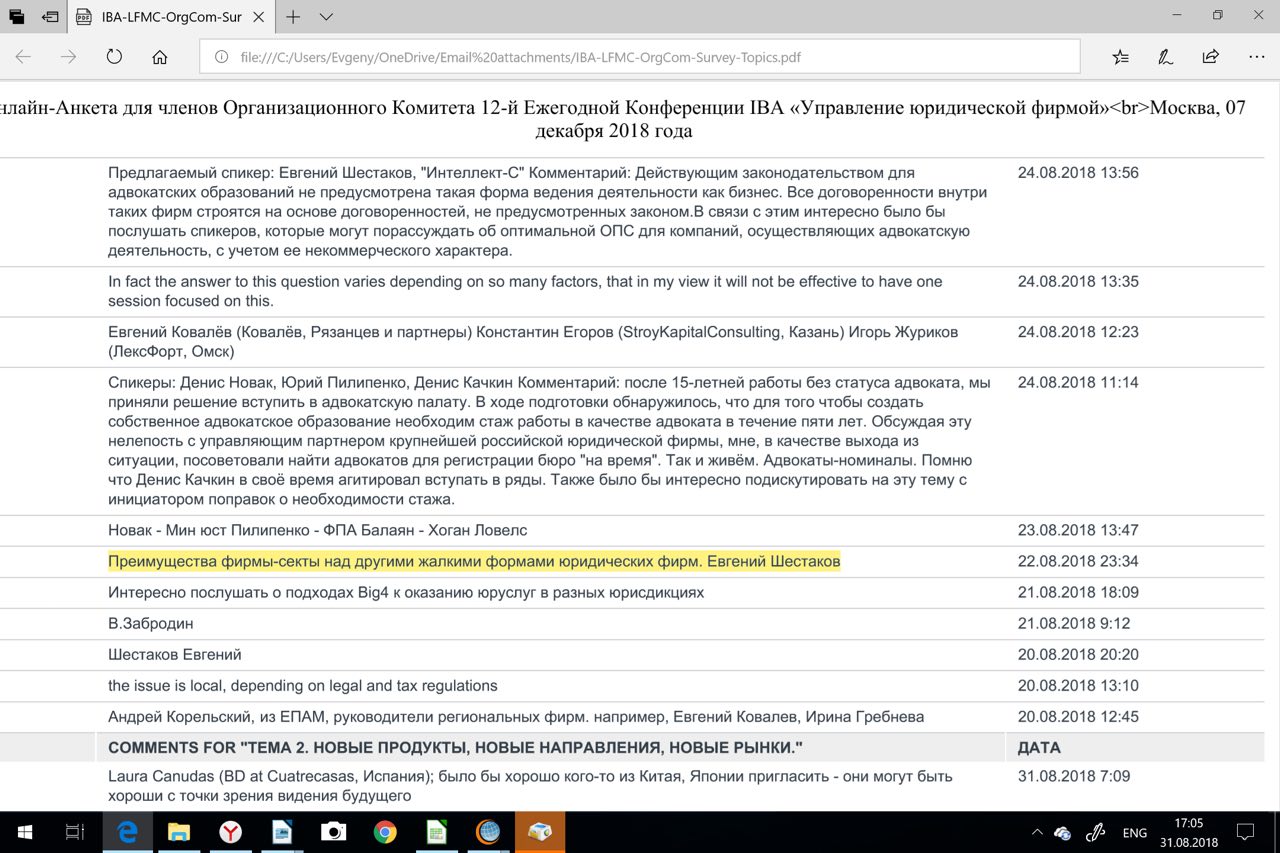Click the date "24.08.2018 13:56"
The width and height of the screenshot is (1280, 853).
tap(1078, 172)
